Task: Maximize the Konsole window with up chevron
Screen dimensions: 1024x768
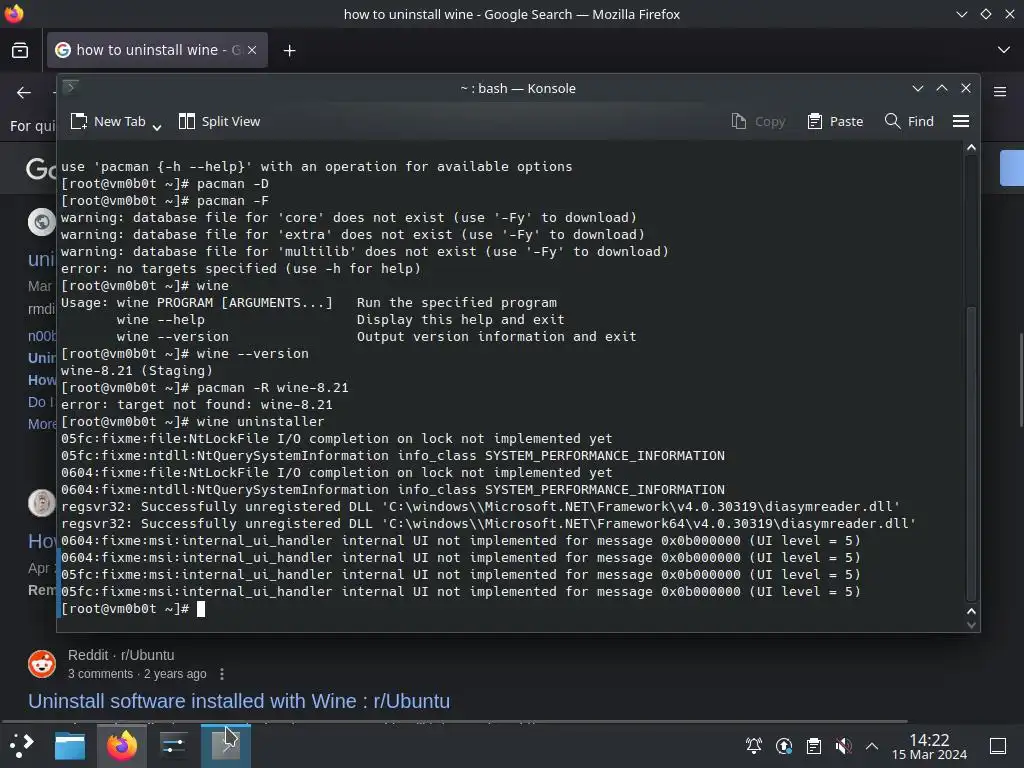Action: (x=942, y=88)
